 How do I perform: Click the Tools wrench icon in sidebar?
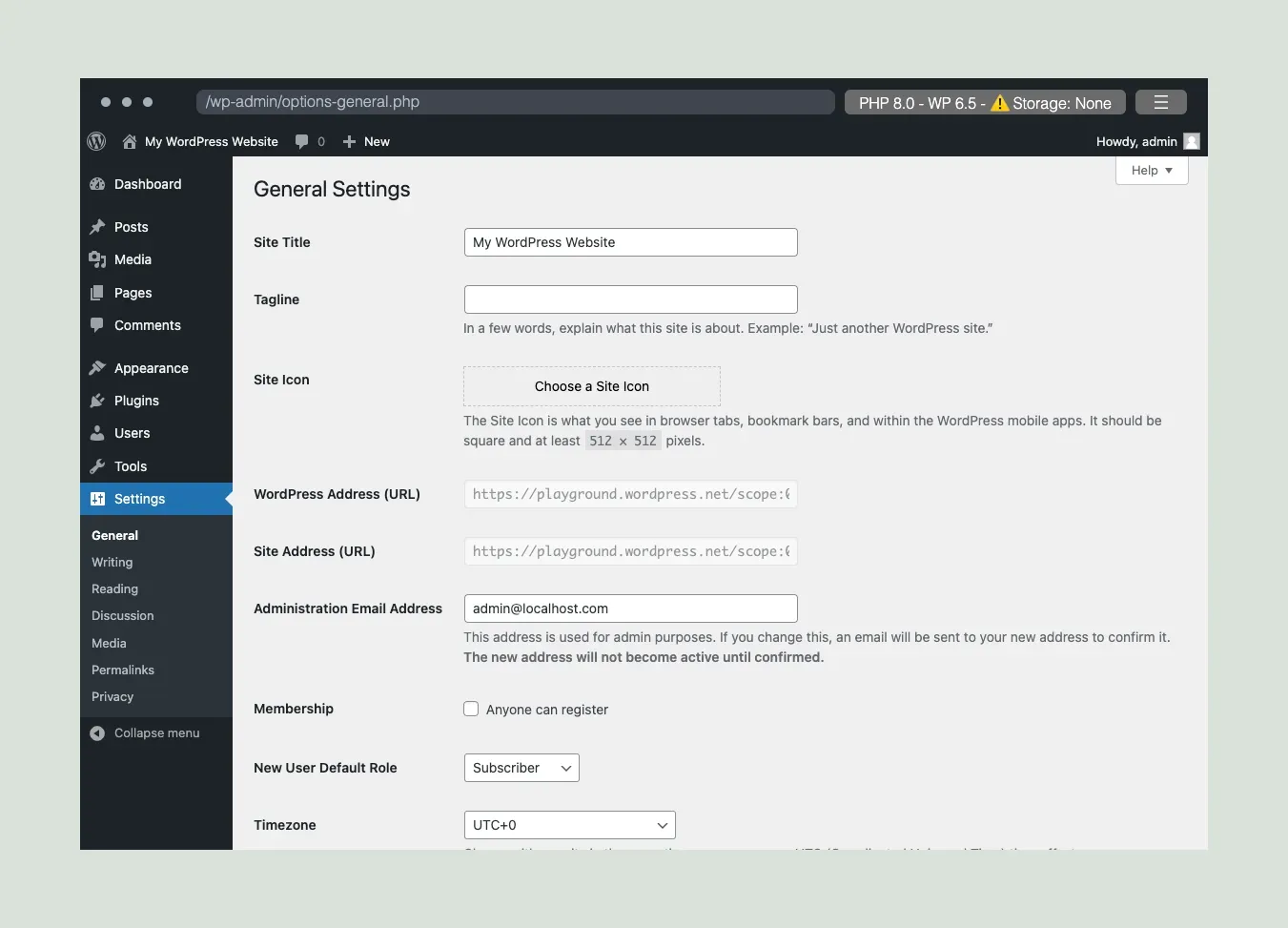click(97, 466)
